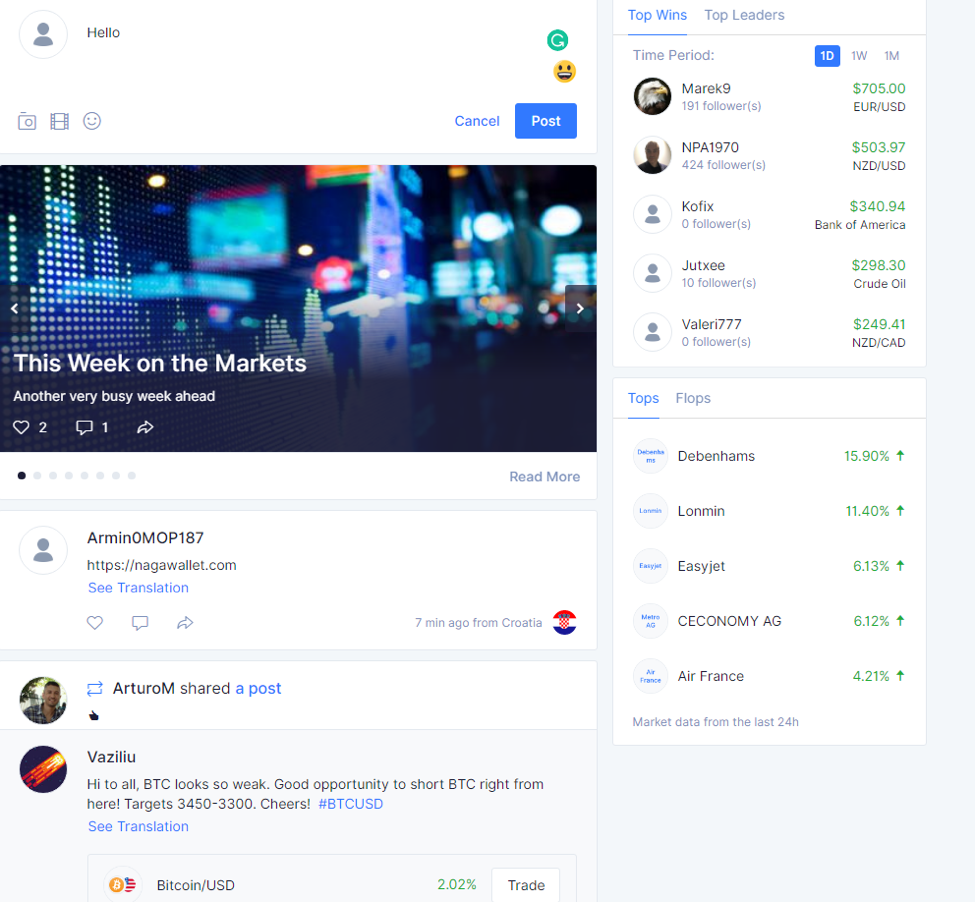
Task: Go to previous carousel slide
Action: [x=14, y=308]
